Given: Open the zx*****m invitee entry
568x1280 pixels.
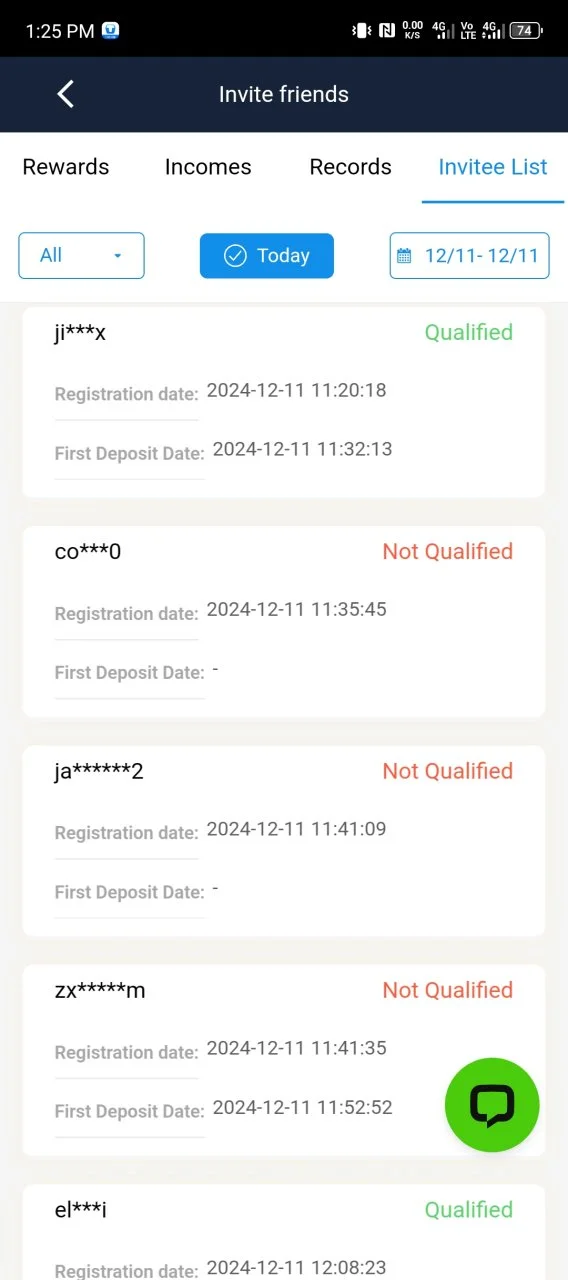Looking at the screenshot, I should pos(284,1061).
